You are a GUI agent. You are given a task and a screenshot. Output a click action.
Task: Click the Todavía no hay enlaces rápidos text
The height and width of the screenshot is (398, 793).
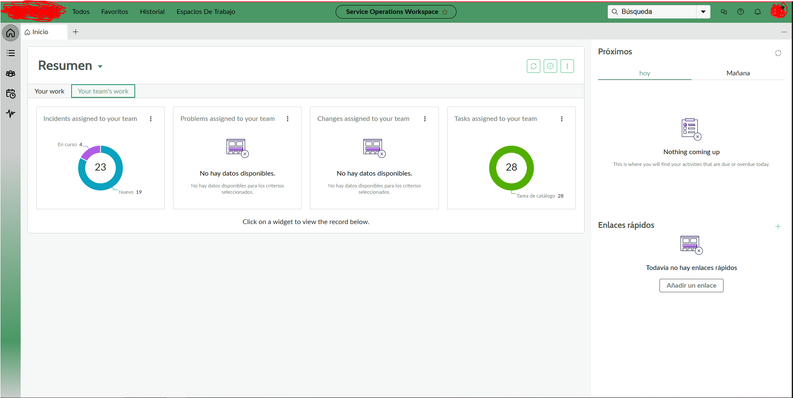tap(691, 268)
